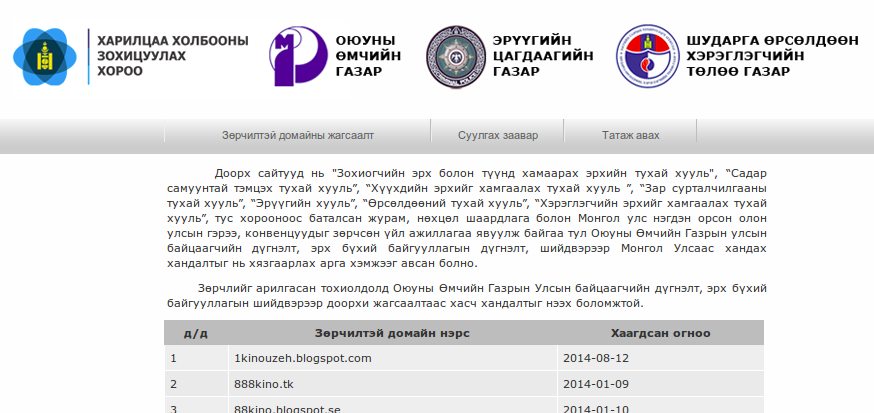Click the 'Хаагдсан огноо' column header
The width and height of the screenshot is (874, 413).
(660, 333)
